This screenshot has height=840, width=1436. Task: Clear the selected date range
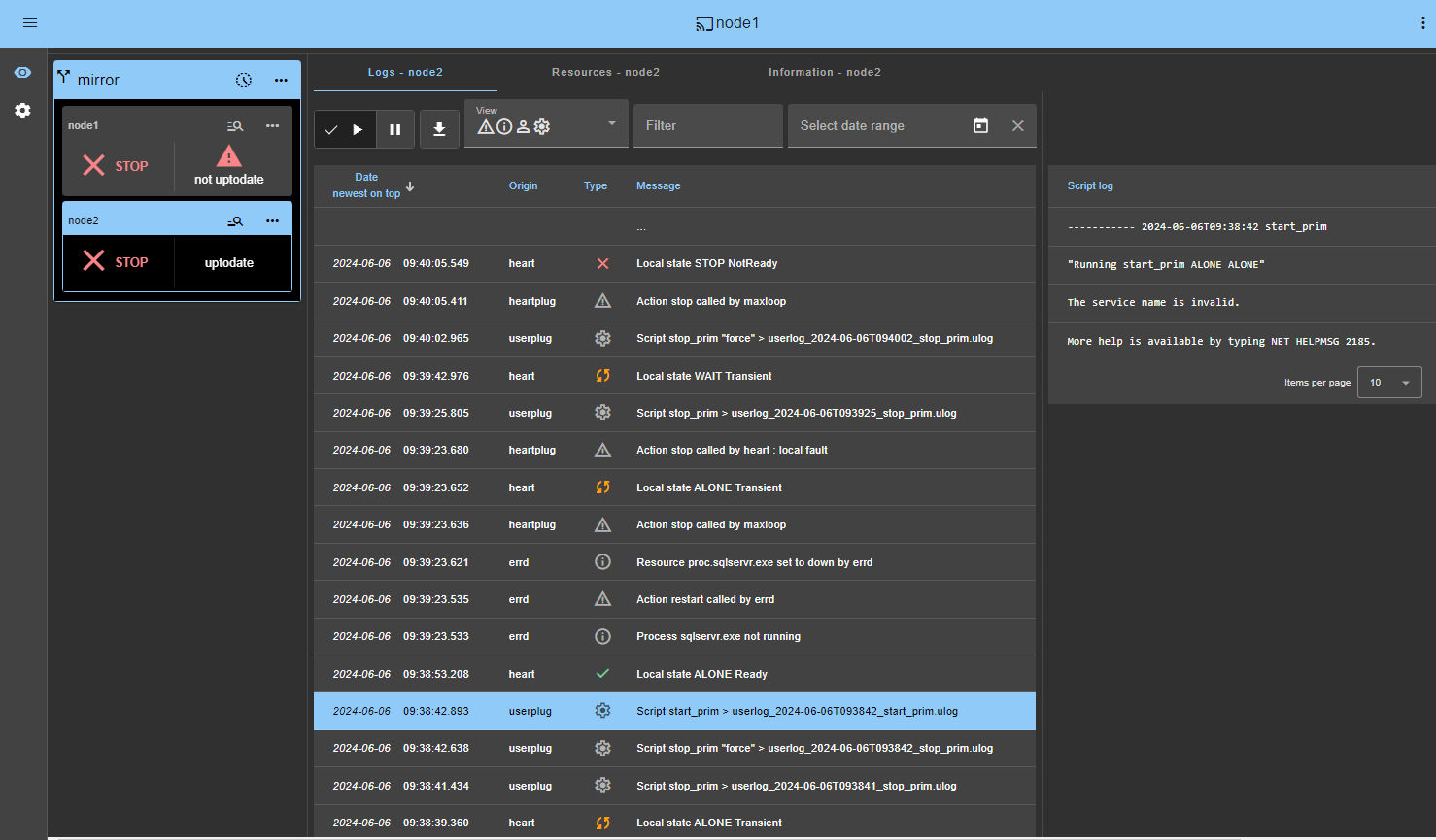click(x=1017, y=125)
